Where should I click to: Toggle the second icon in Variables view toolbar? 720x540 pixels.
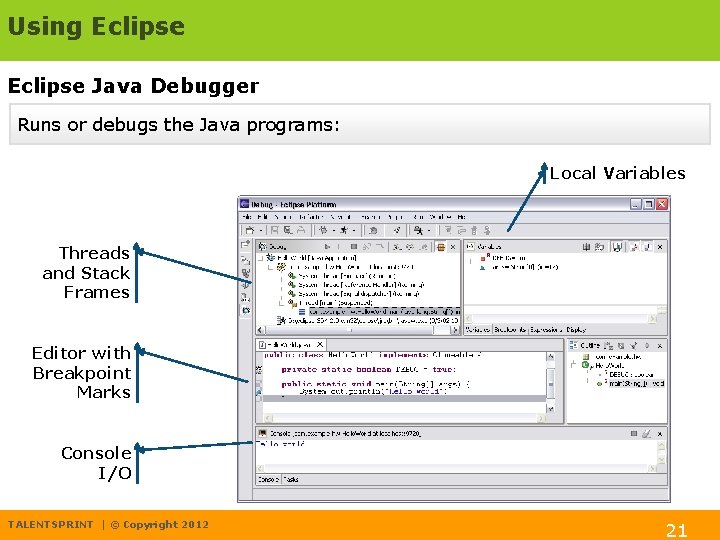599,247
